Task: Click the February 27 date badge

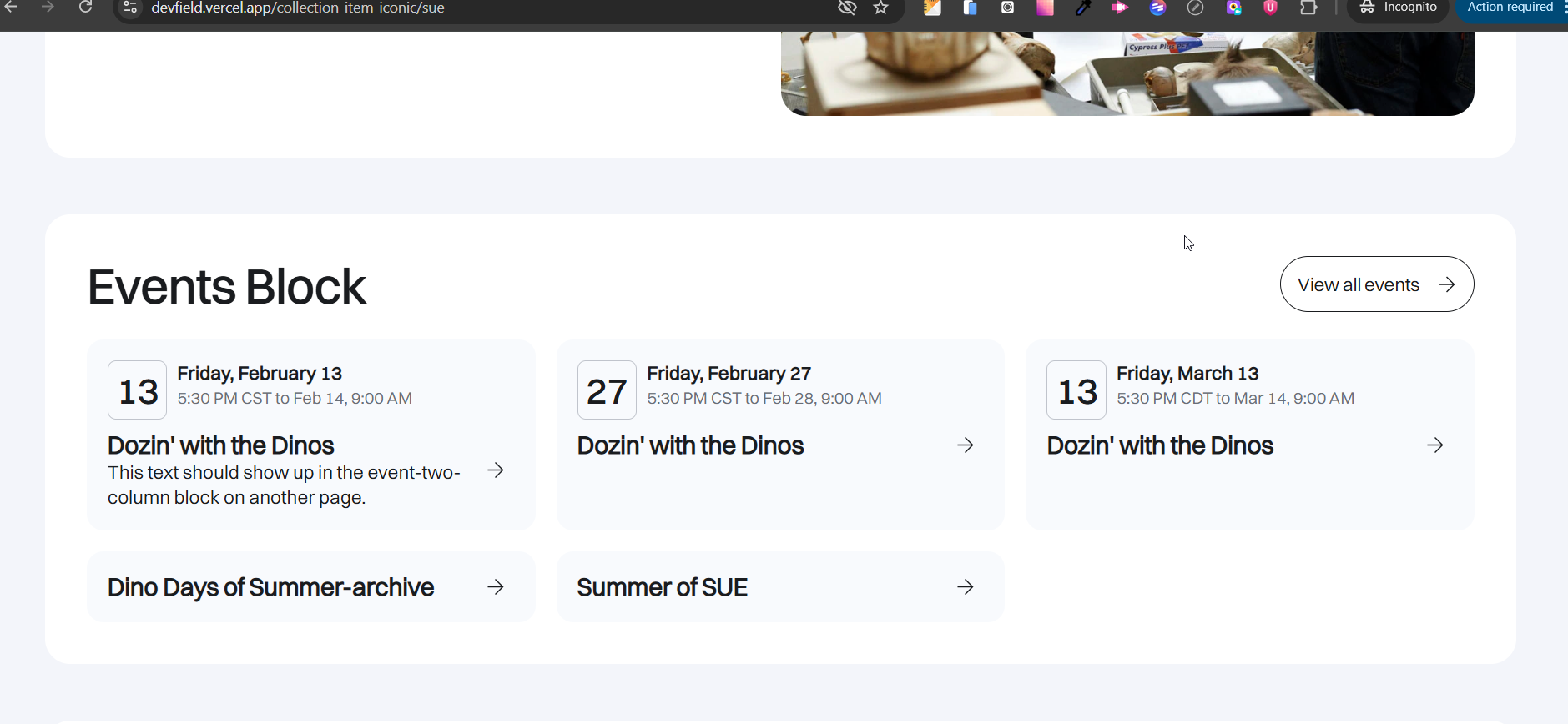Action: [x=607, y=390]
